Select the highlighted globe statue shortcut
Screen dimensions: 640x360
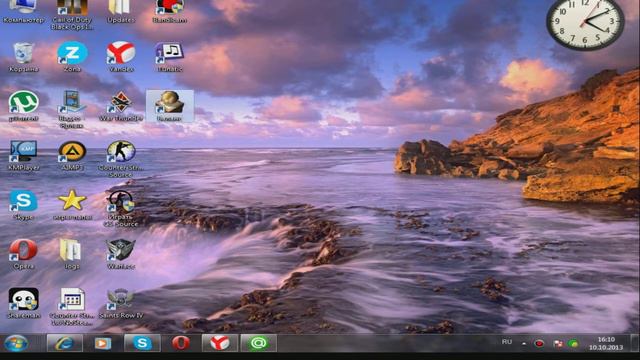tap(170, 106)
